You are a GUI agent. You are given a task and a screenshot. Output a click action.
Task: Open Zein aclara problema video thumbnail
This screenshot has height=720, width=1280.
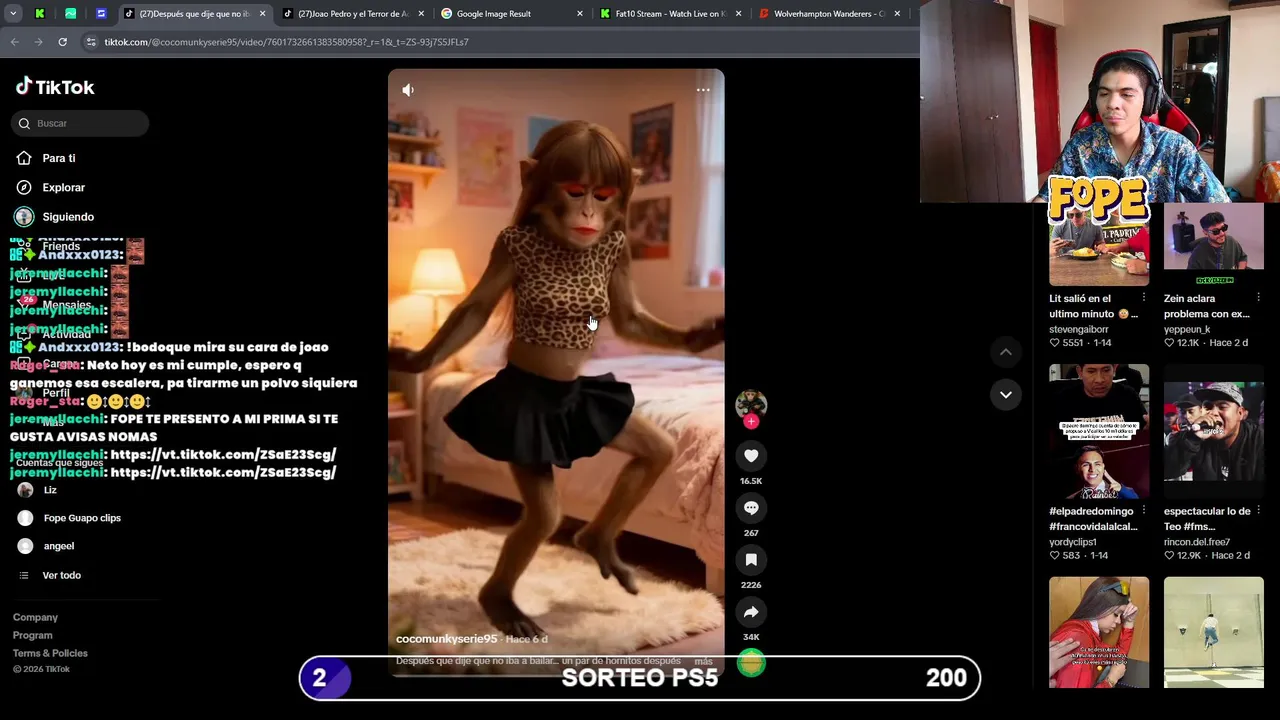(x=1213, y=244)
